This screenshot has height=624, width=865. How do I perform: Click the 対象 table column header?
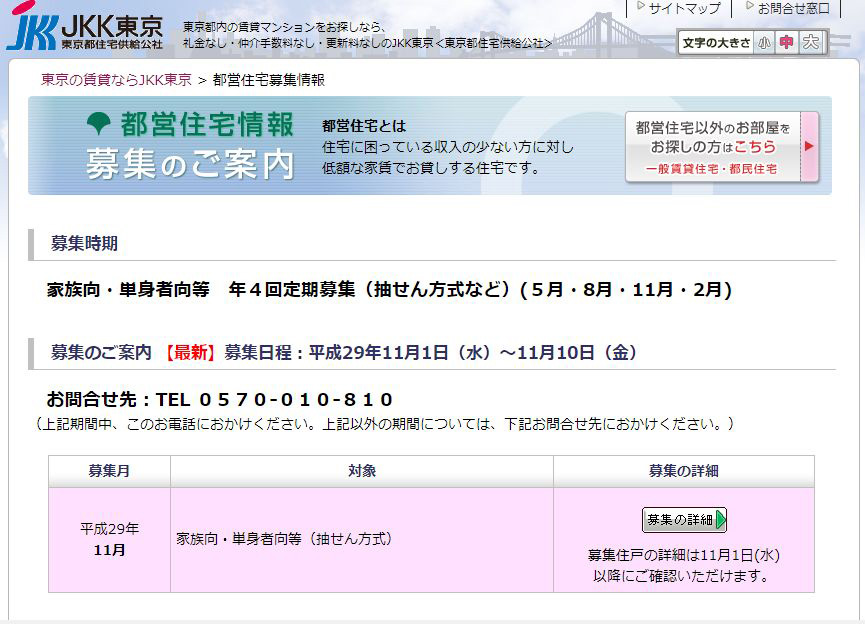point(362,471)
